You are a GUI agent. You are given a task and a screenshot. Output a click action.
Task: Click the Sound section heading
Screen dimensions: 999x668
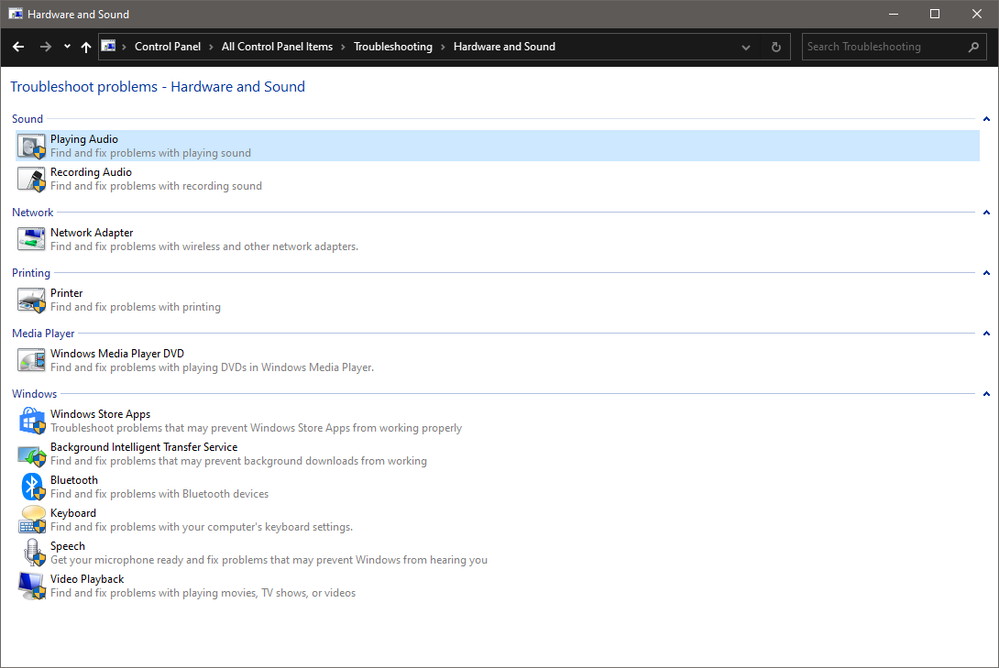(27, 119)
